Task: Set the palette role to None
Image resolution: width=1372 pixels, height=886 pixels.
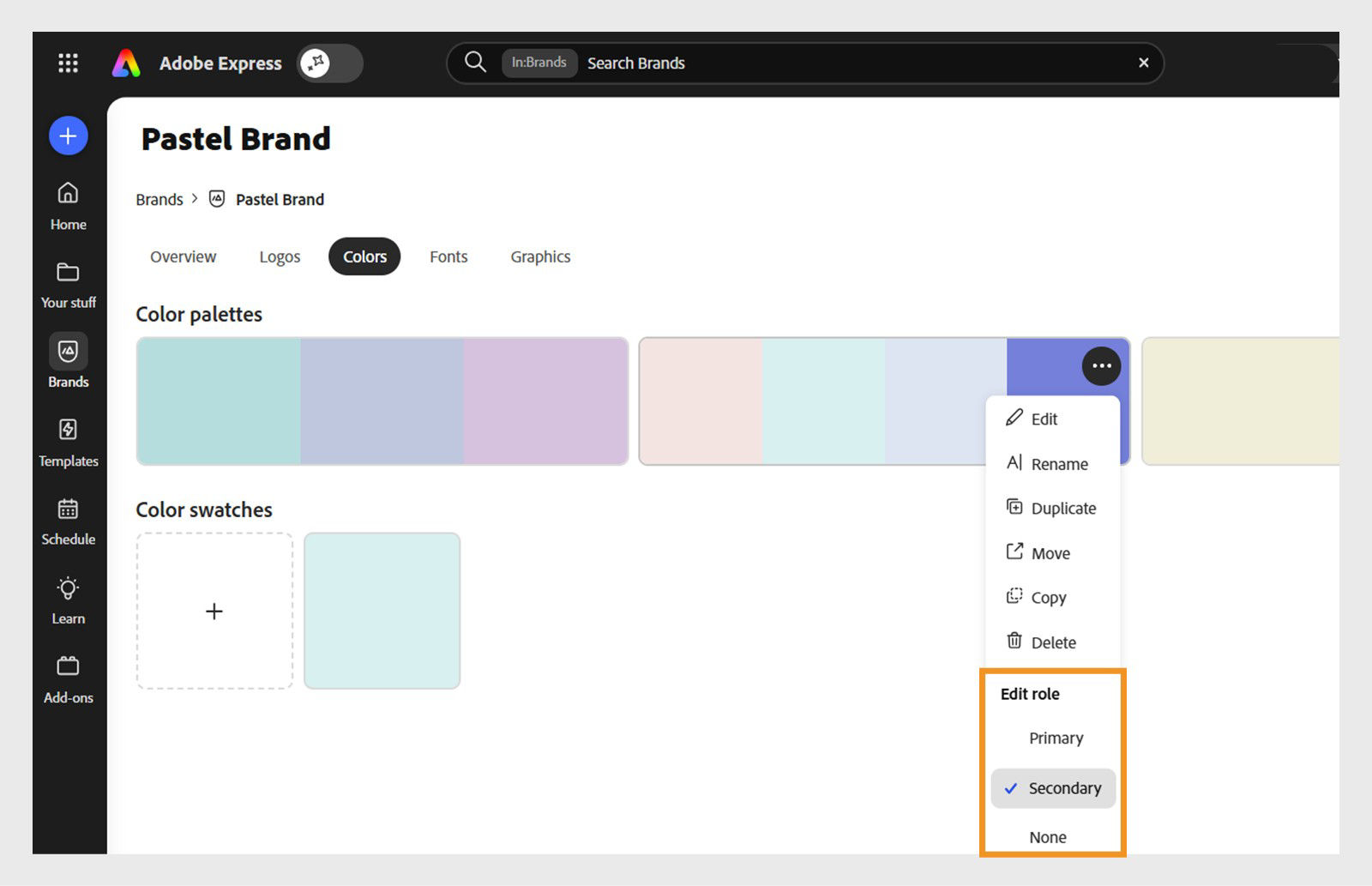Action: 1049,836
